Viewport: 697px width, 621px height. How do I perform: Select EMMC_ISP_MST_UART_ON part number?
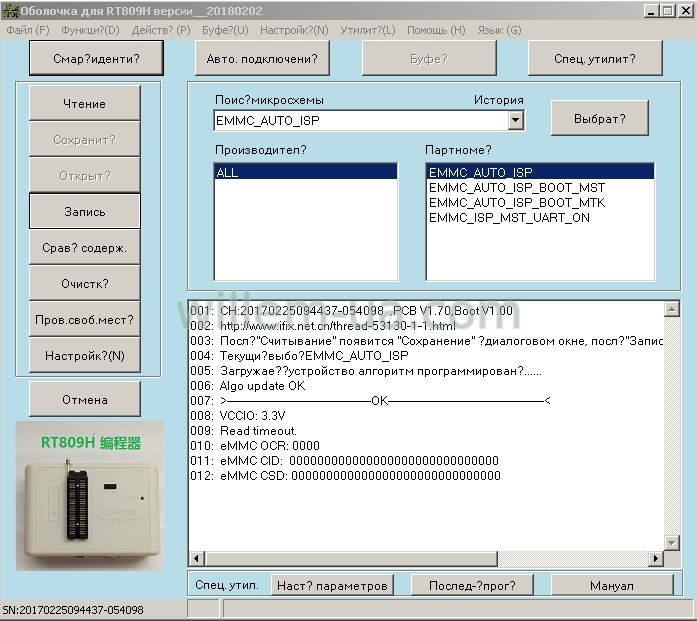[509, 218]
